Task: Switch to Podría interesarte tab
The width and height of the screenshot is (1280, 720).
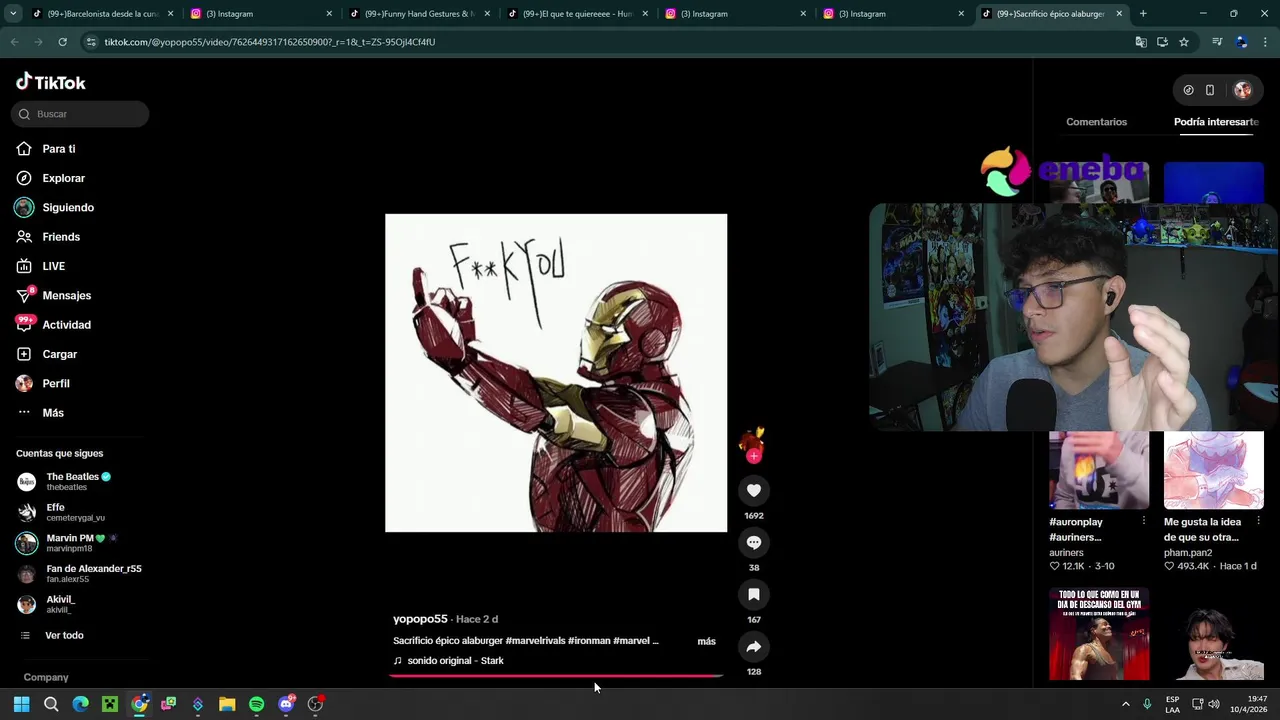Action: tap(1216, 122)
